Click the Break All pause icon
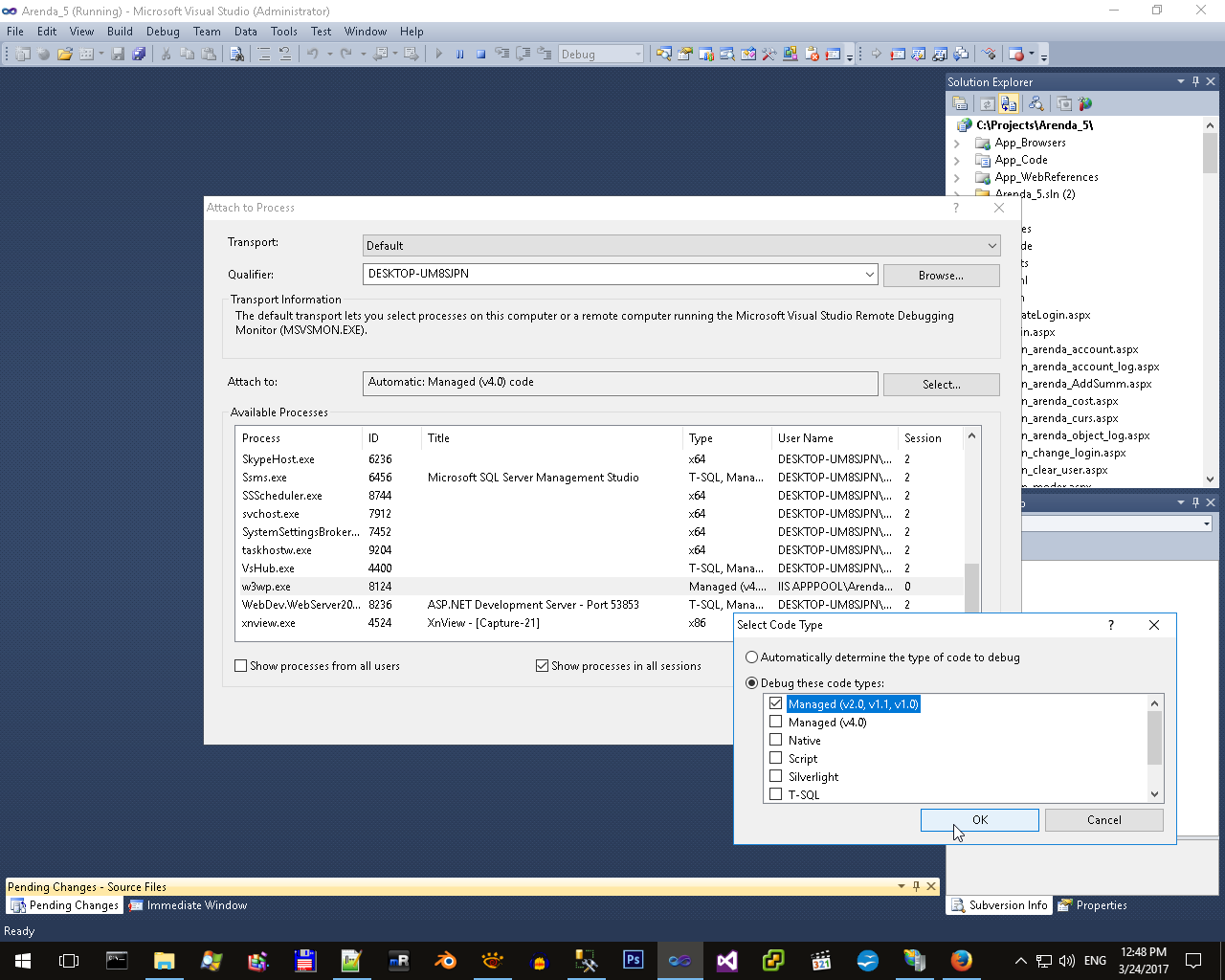Screen dimensions: 1225x980 coord(460,55)
